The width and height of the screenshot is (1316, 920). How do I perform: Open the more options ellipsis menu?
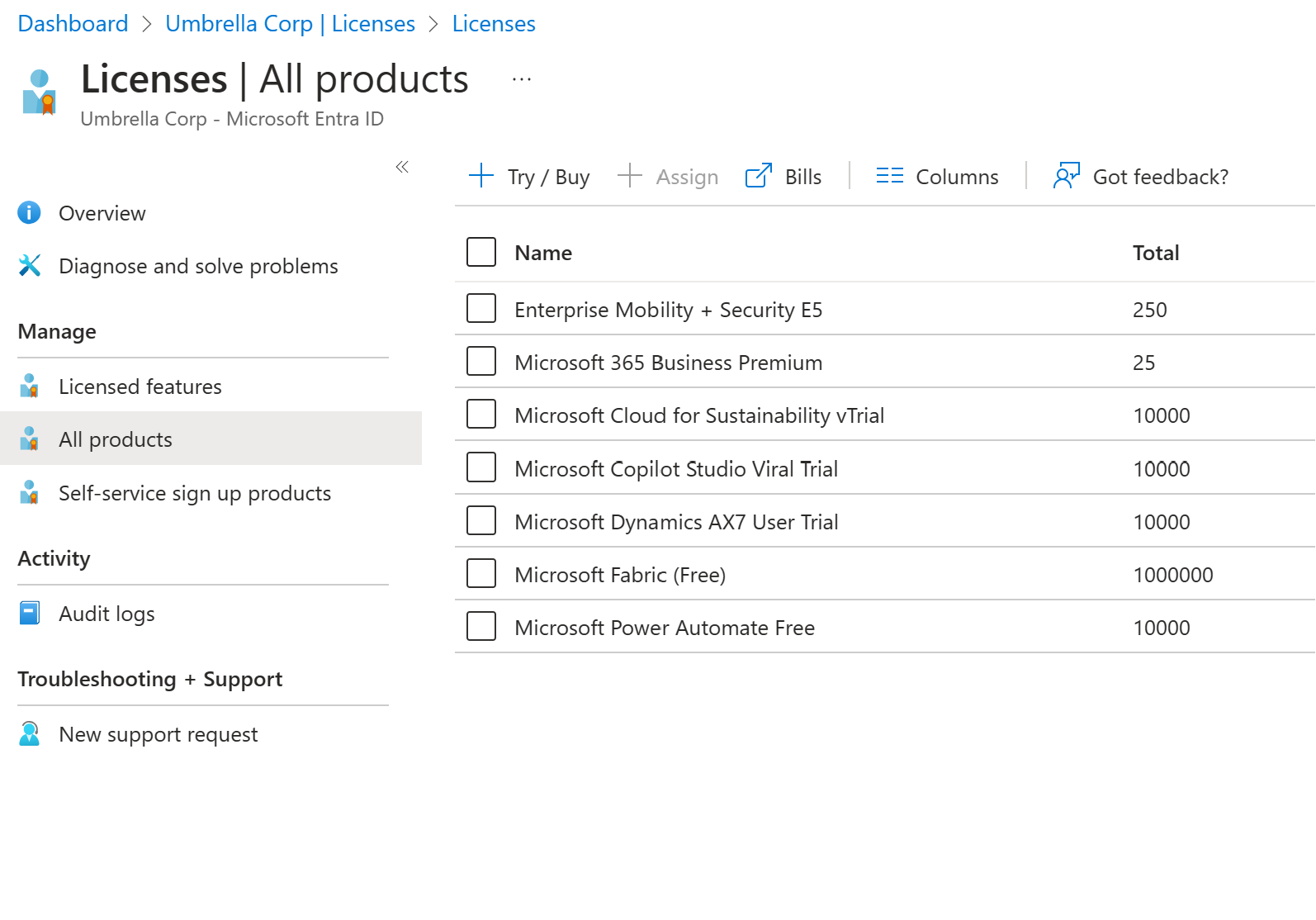522,79
